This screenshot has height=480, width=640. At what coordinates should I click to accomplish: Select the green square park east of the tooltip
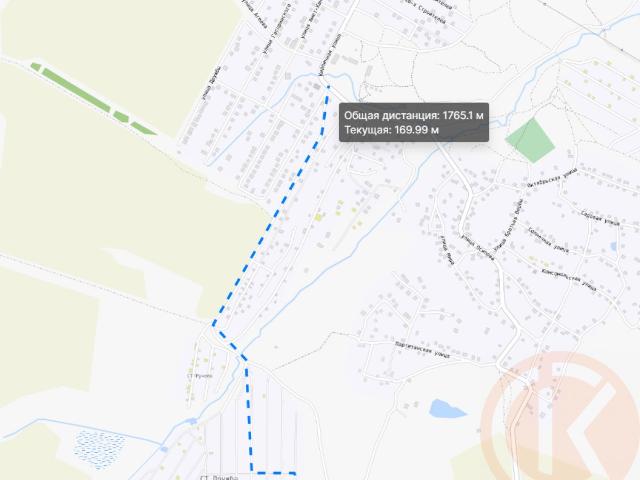click(x=530, y=140)
